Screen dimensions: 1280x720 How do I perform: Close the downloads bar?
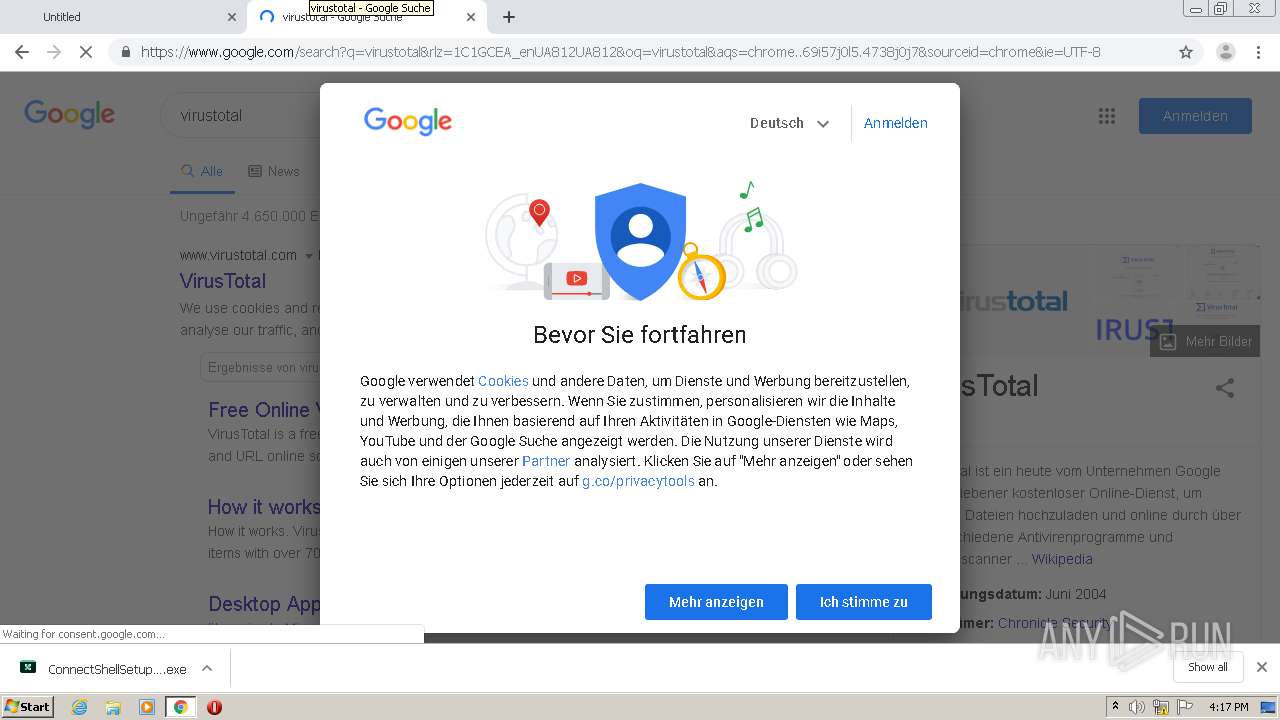[x=1262, y=667]
